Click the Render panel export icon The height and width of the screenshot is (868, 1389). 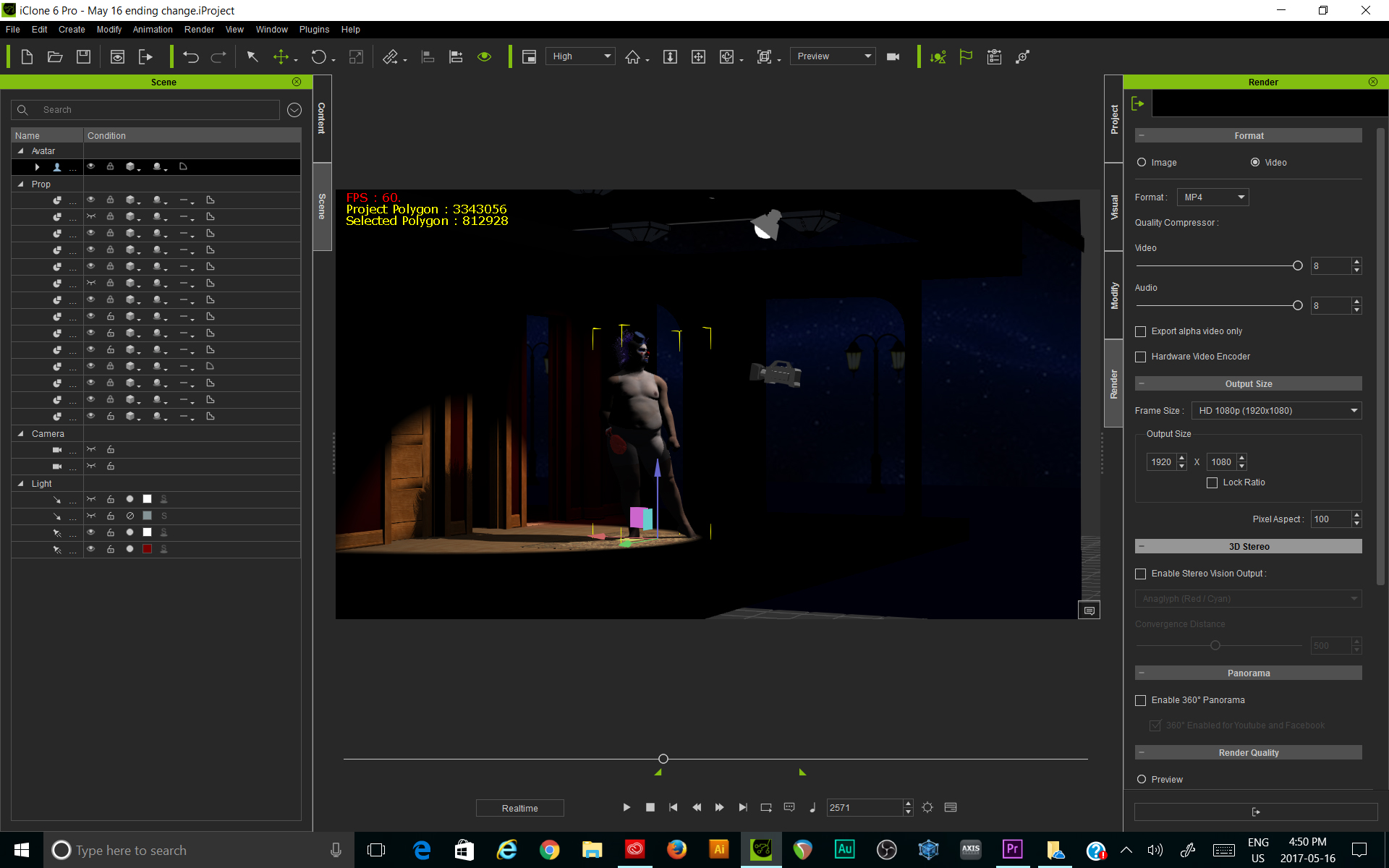pos(1138,103)
